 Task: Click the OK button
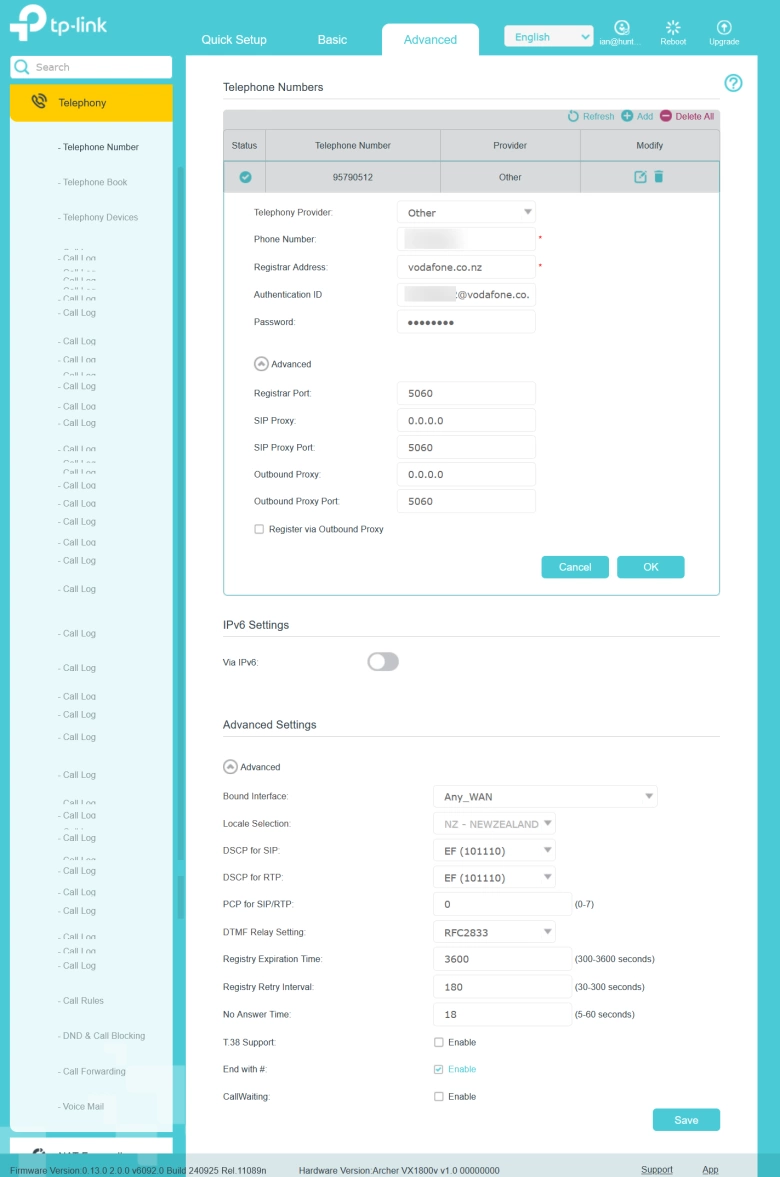pos(651,567)
